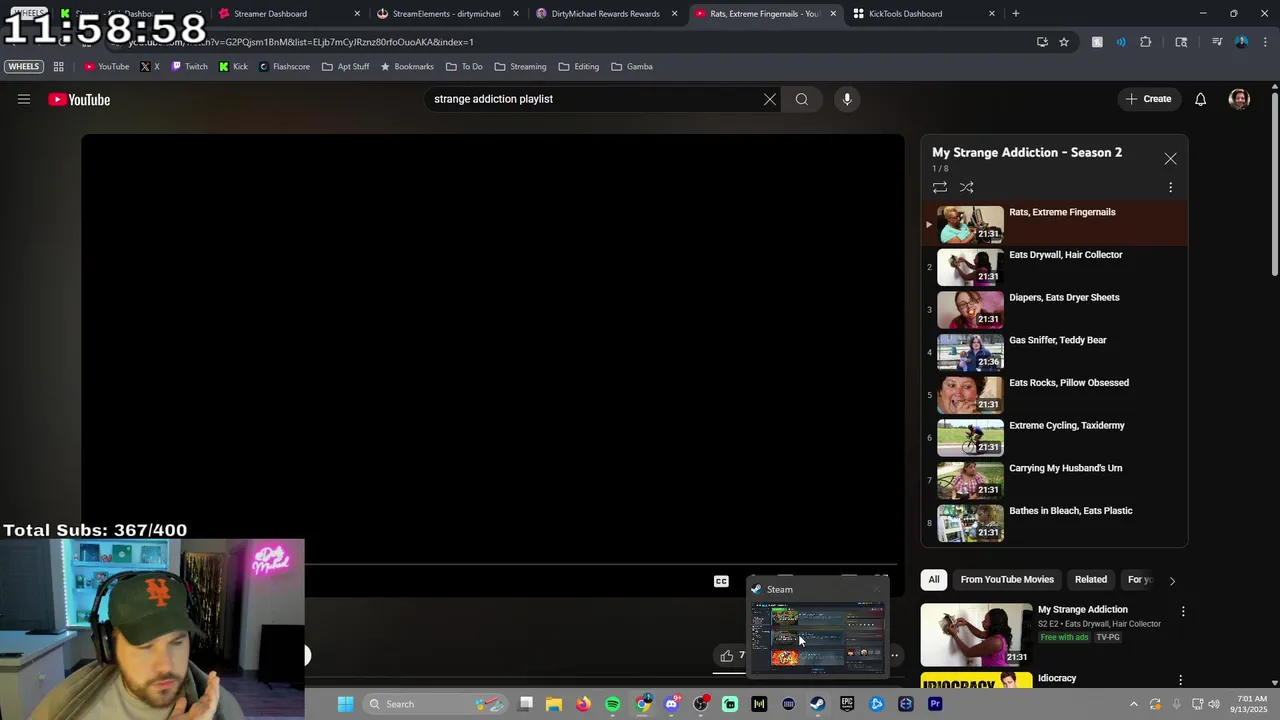Switch to DirtyMichael Rewards tab
The height and width of the screenshot is (720, 1280).
606,14
